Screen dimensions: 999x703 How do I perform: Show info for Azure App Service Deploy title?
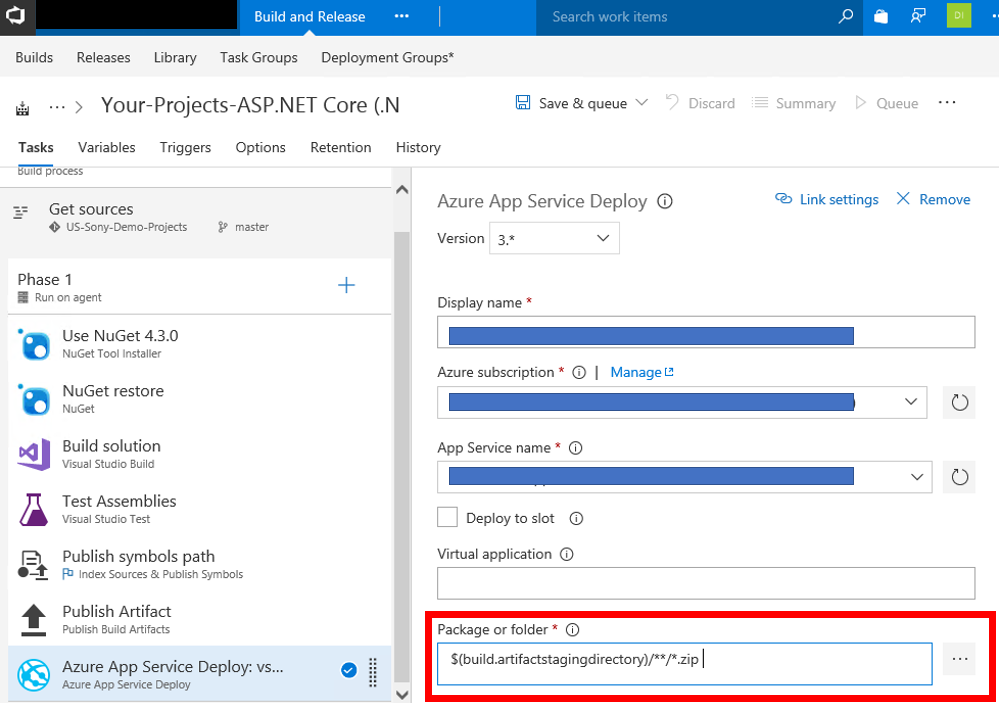click(x=665, y=201)
